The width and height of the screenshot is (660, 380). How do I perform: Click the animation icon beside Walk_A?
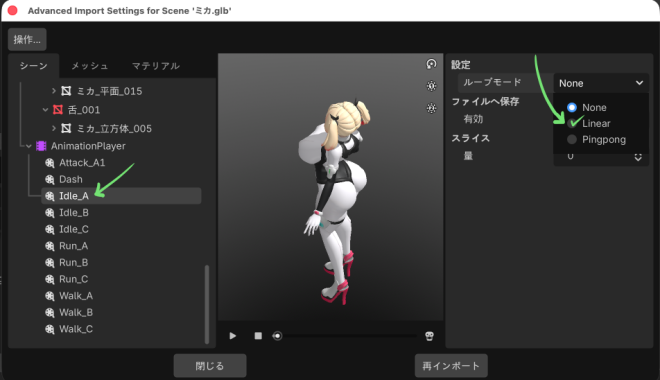(50, 296)
